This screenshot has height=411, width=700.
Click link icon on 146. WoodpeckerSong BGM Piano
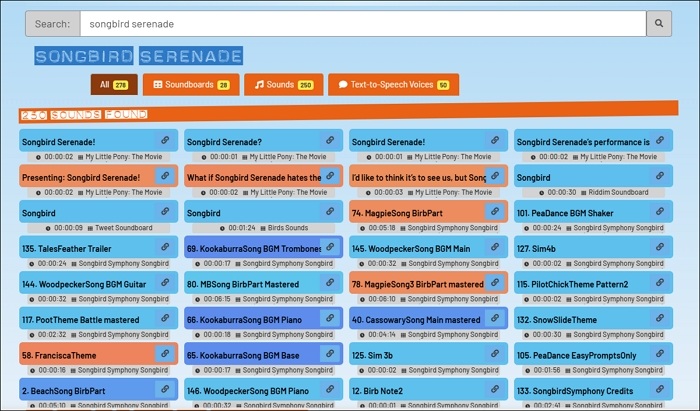click(x=330, y=389)
